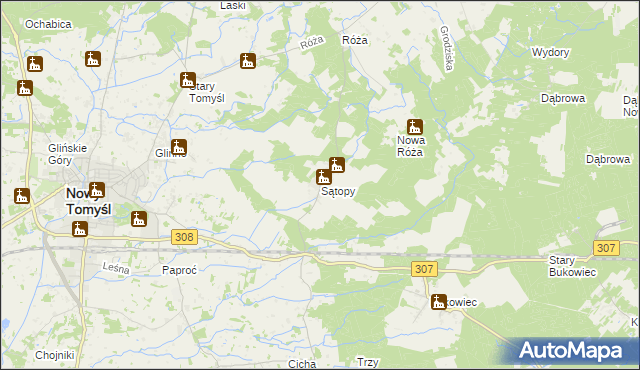Click the church icon at Stary Tomyśl
The width and height of the screenshot is (640, 370).
pos(188,80)
